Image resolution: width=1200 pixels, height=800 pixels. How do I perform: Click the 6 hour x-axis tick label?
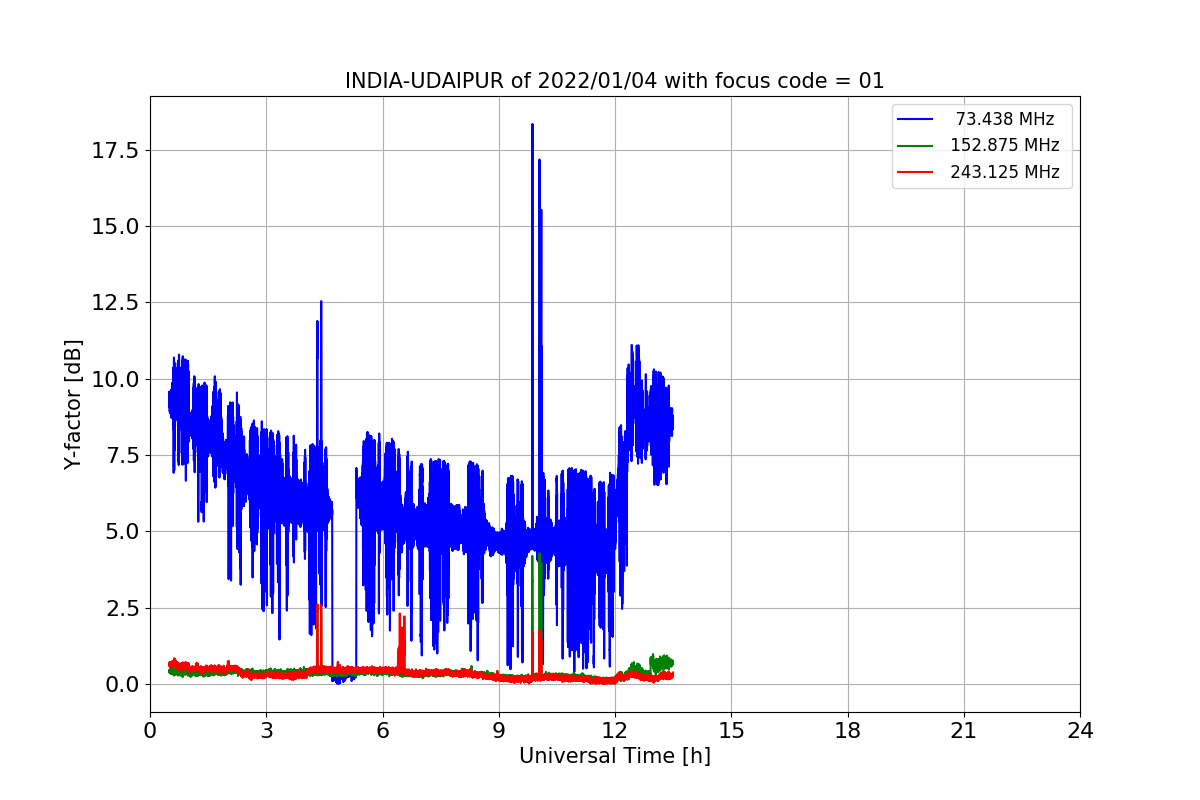382,731
